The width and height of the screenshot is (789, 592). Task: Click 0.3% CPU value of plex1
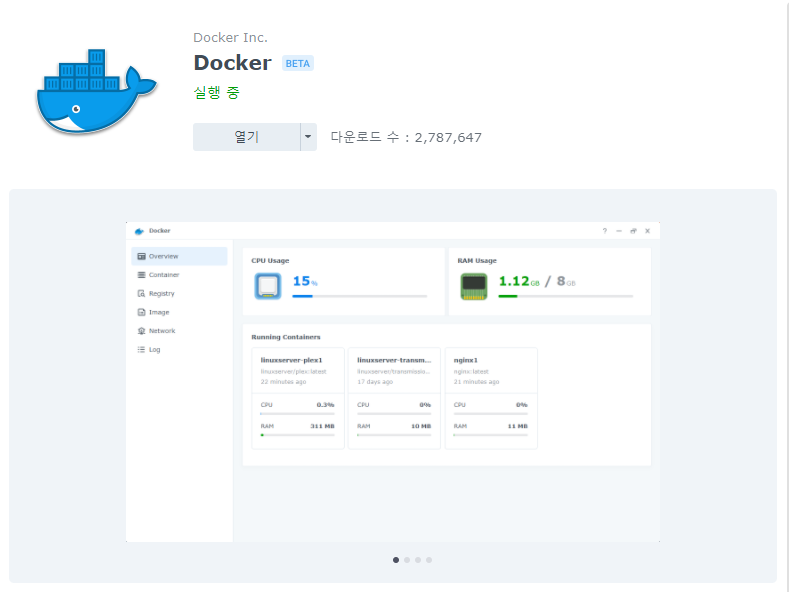tap(326, 405)
